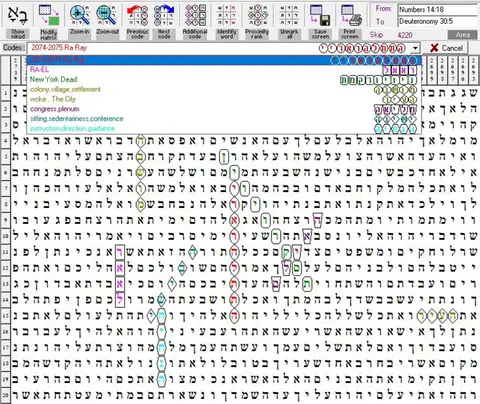Open the Modify matrix tool
The image size is (480, 404).
49,21
